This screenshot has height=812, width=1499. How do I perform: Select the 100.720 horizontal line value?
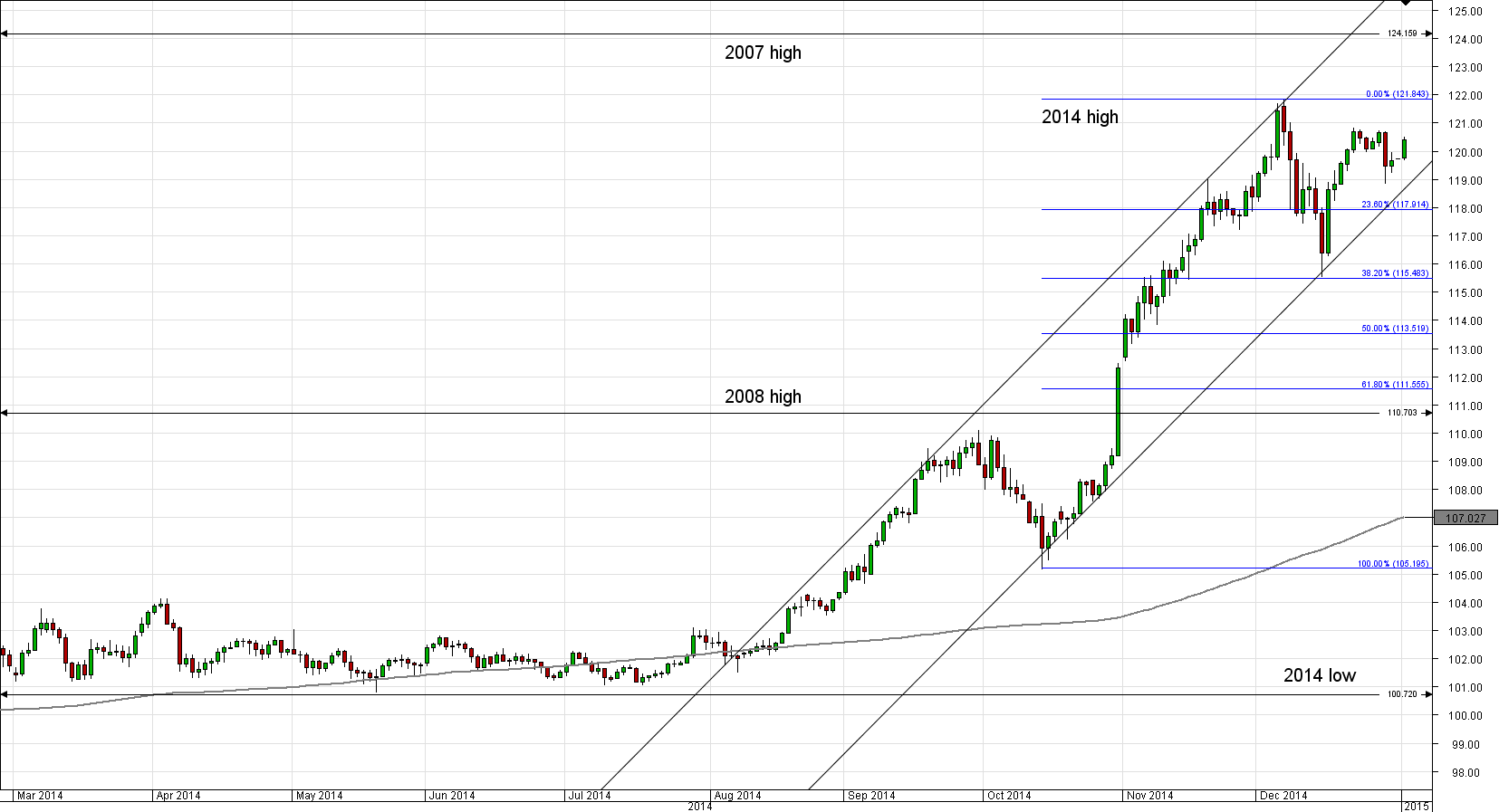(1402, 694)
